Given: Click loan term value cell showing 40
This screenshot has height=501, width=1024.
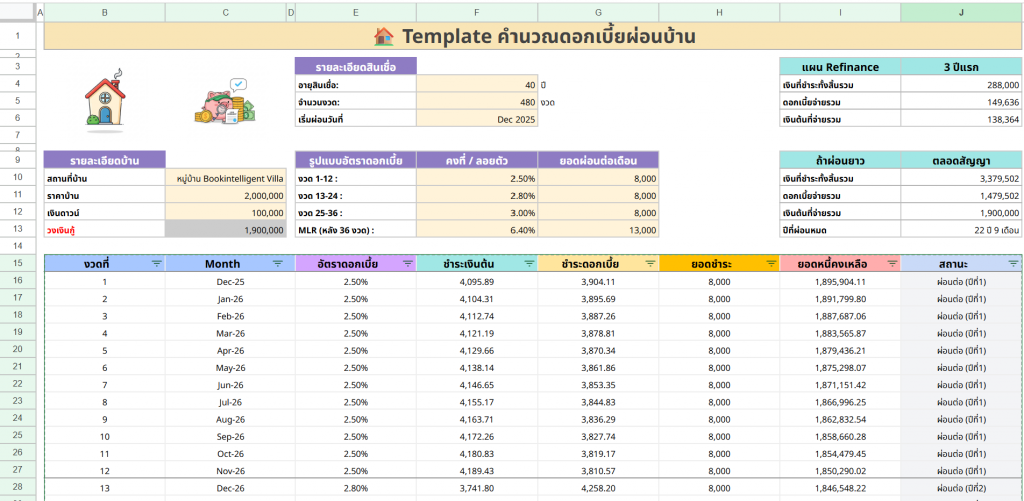Looking at the screenshot, I should 476,85.
